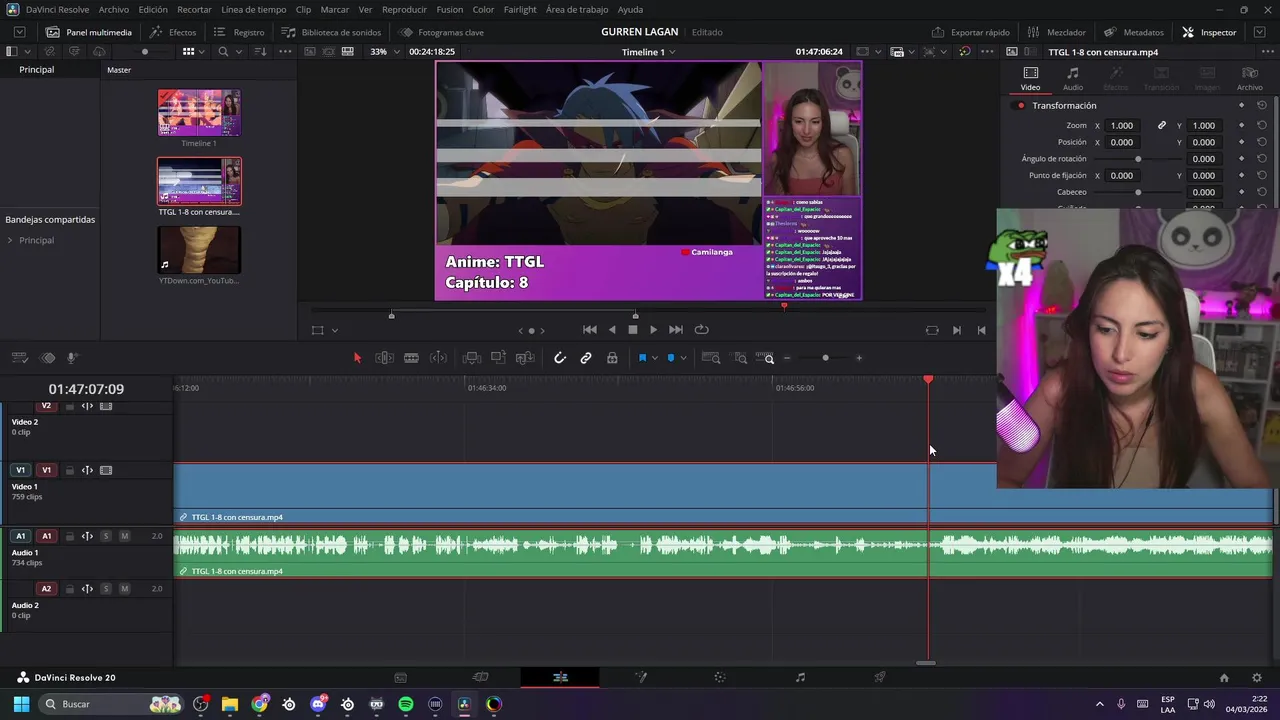
Task: Stop playback with the stop button
Action: (x=632, y=330)
